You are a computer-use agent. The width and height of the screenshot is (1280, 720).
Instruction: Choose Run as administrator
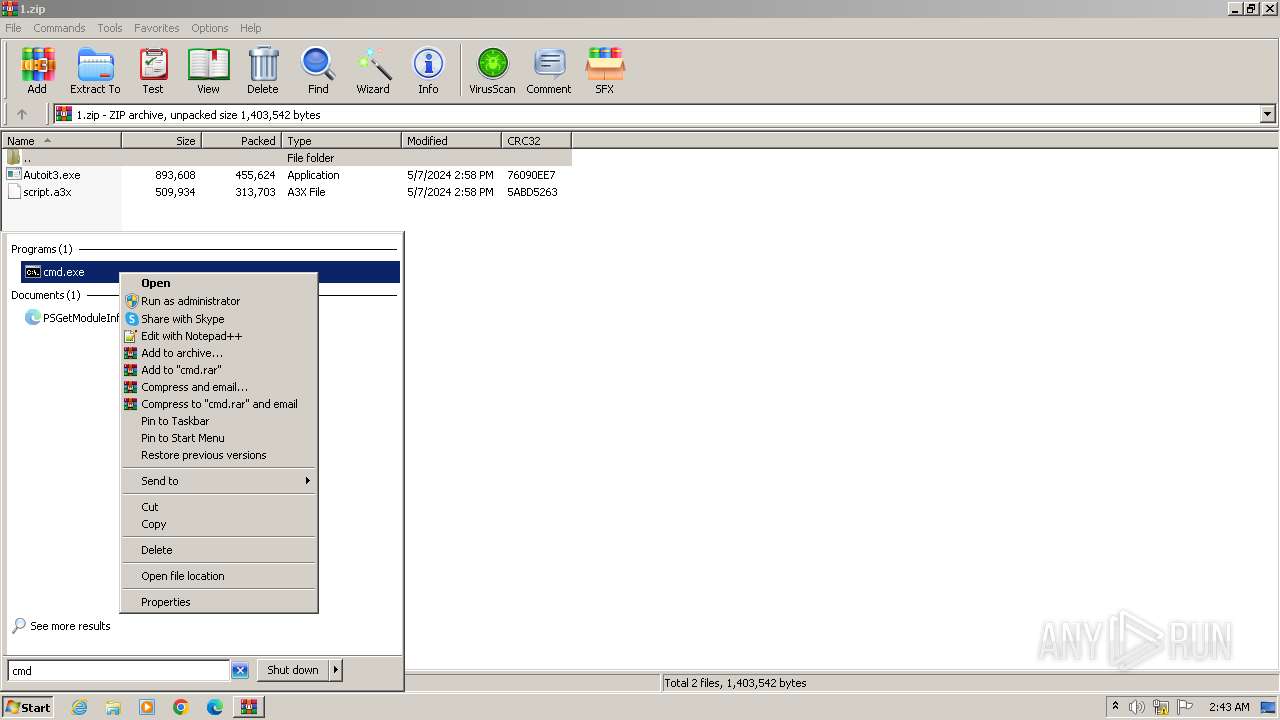[219, 301]
